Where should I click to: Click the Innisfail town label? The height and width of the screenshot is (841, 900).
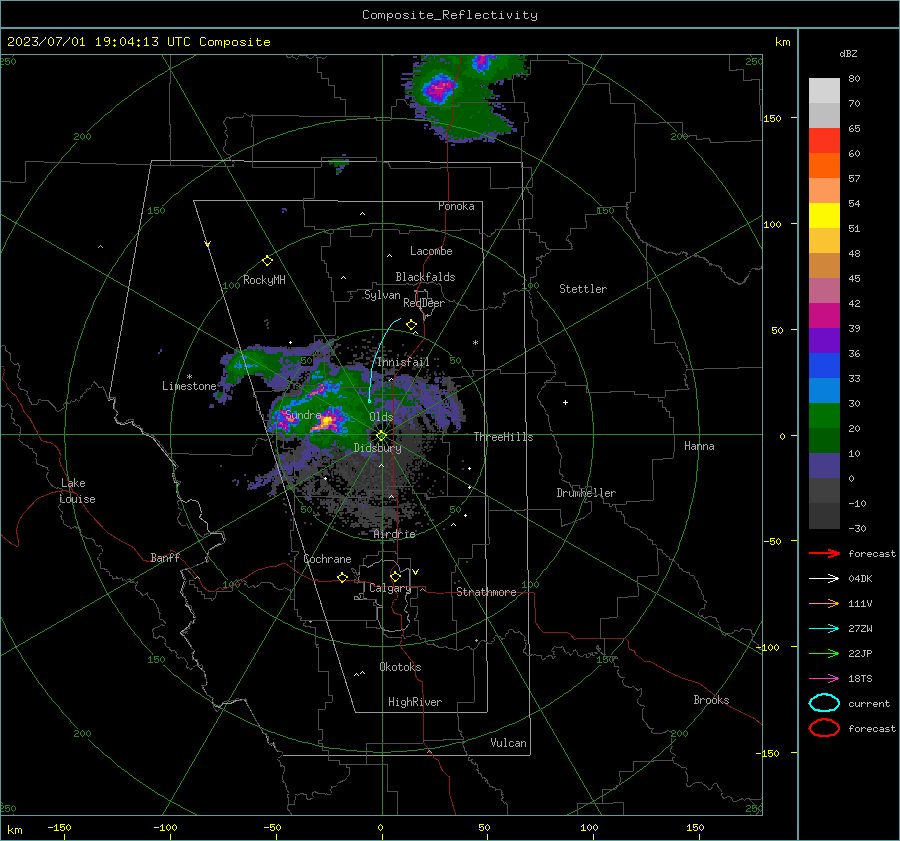click(403, 362)
